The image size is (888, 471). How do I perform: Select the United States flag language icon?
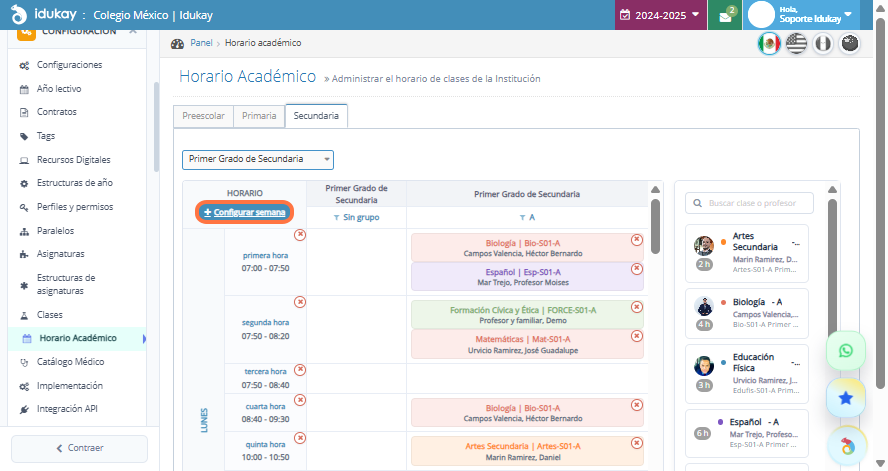point(796,44)
